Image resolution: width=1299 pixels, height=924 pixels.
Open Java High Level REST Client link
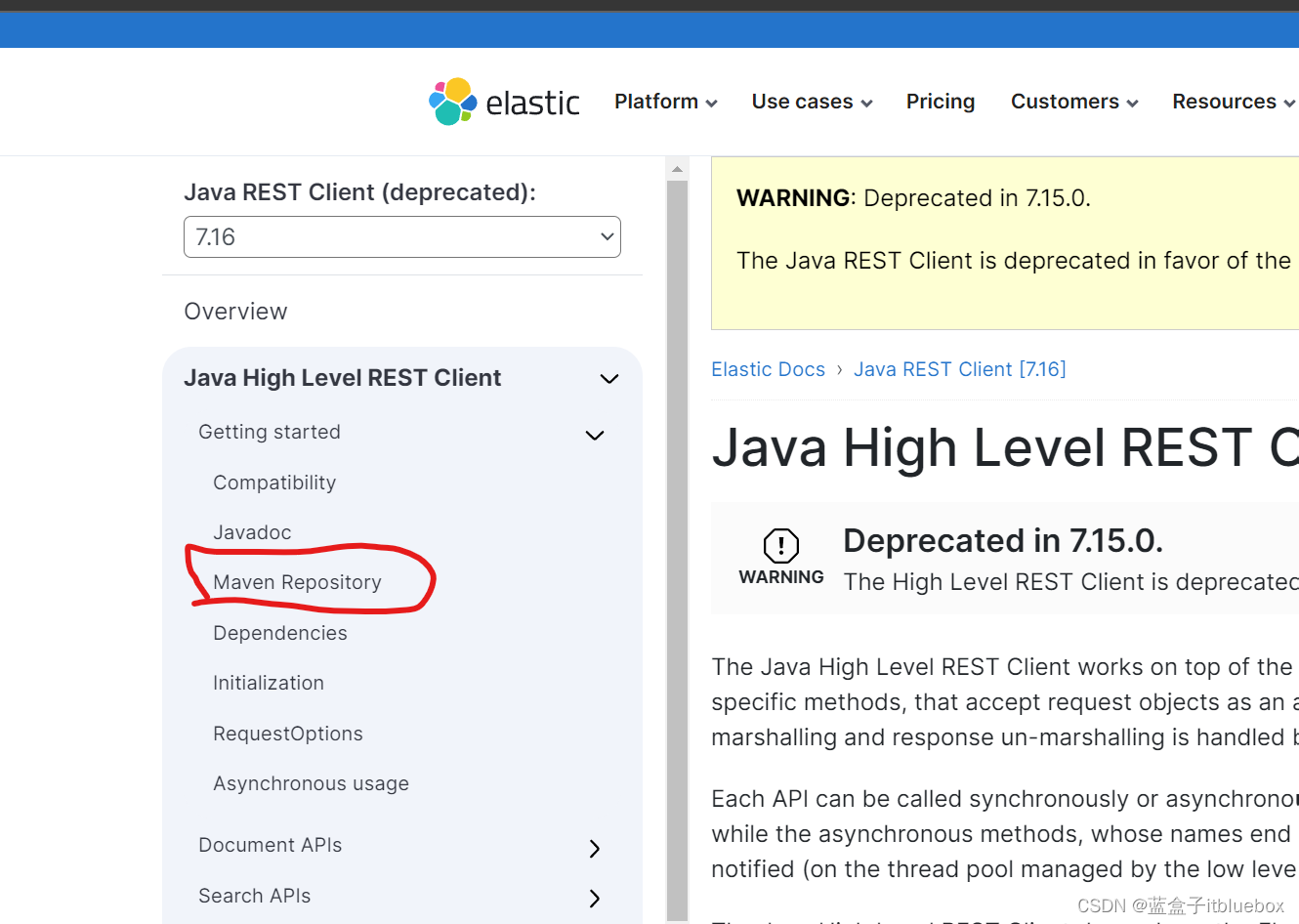pyautogui.click(x=342, y=378)
